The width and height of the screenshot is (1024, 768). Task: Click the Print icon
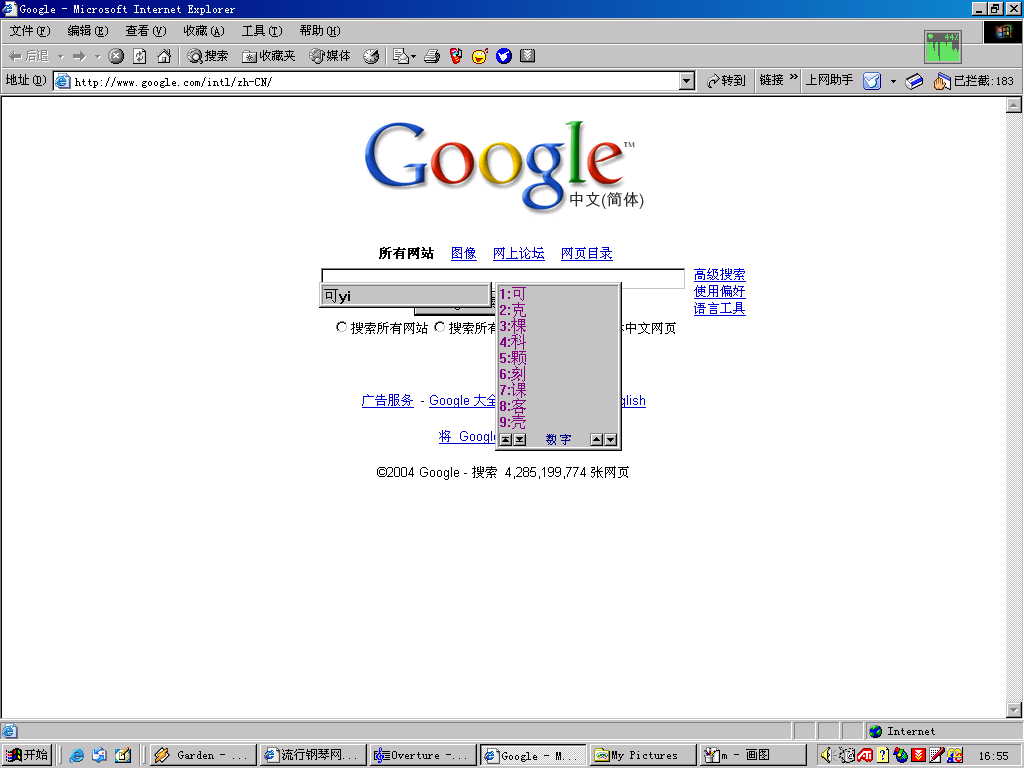pos(432,56)
